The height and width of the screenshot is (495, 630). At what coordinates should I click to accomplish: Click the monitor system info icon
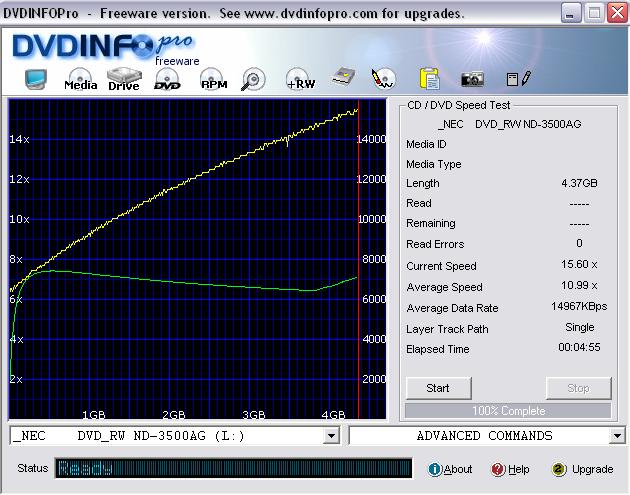point(36,79)
